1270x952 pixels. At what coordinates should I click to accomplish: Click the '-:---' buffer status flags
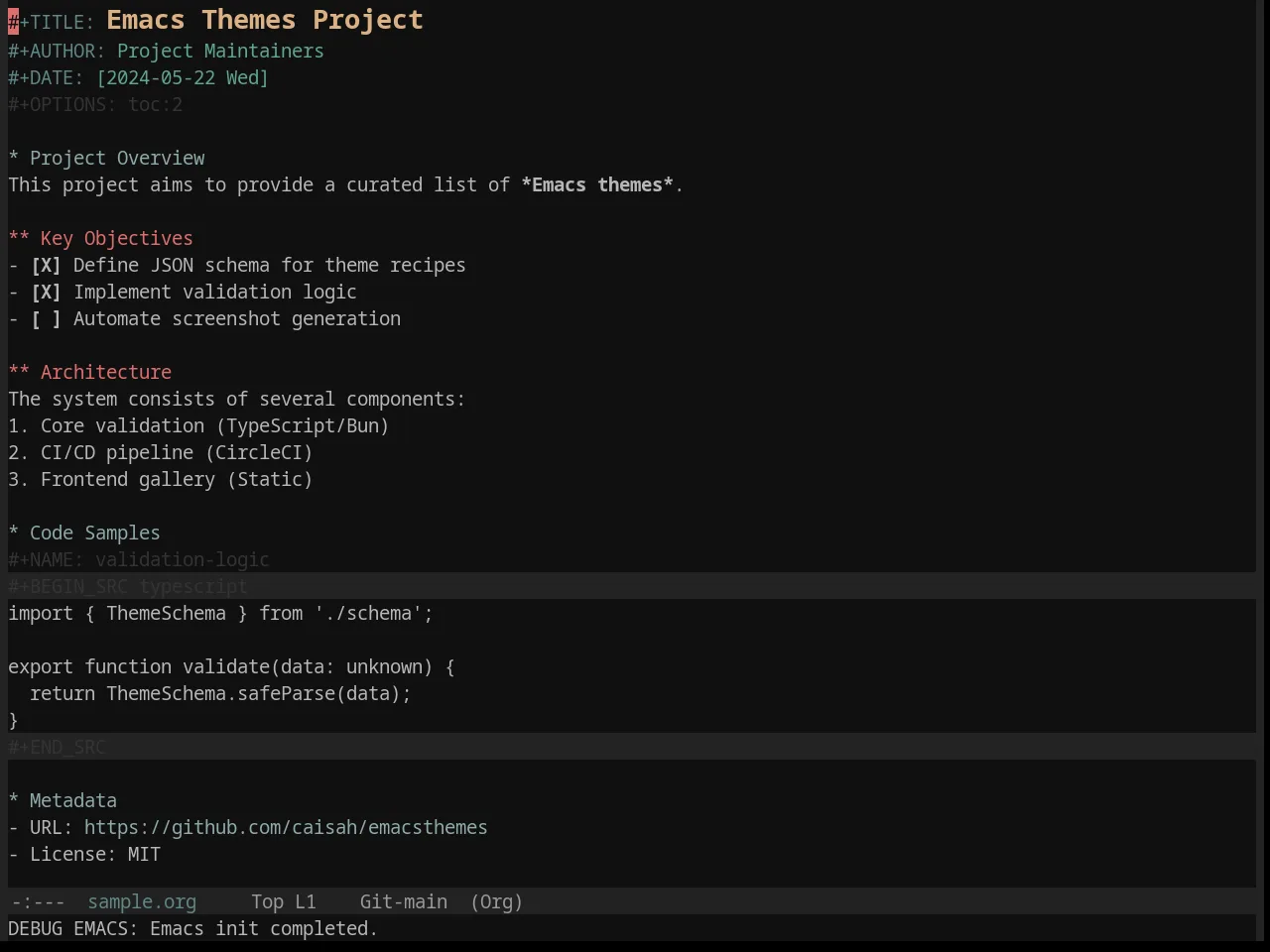(x=38, y=902)
